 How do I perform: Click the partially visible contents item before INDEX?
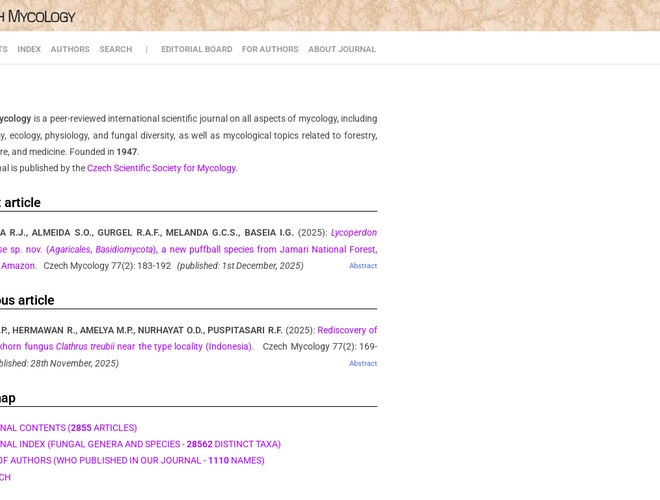(x=3, y=49)
